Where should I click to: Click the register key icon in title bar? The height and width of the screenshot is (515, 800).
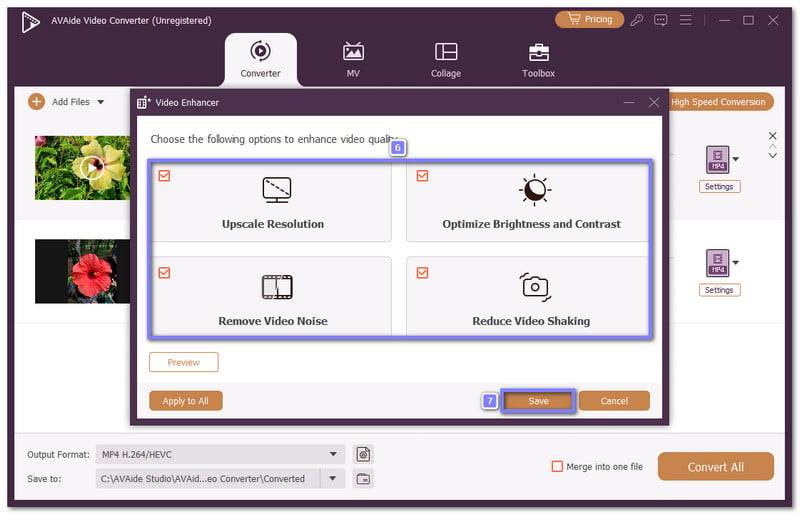click(x=637, y=20)
